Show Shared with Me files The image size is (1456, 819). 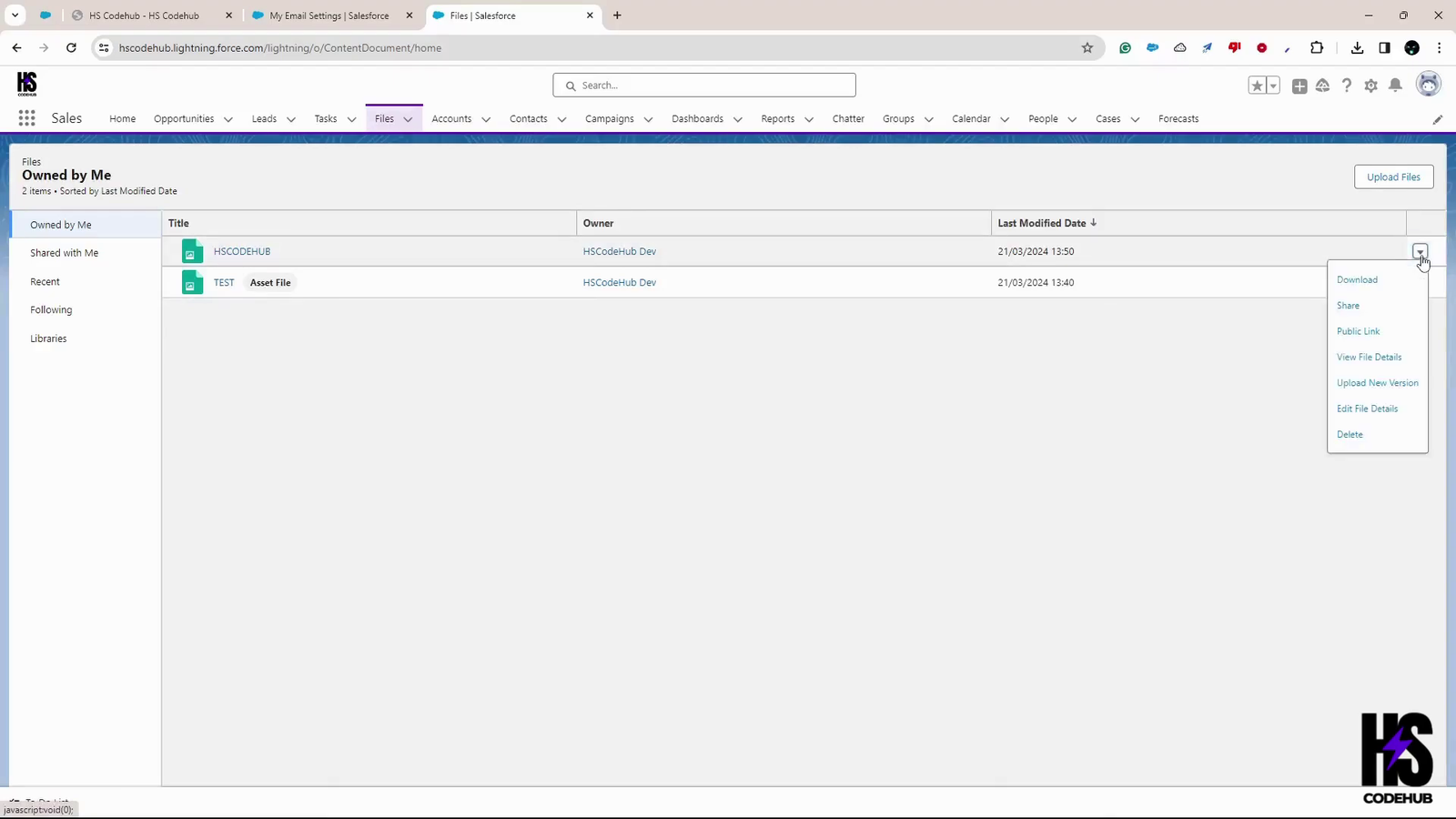pos(64,253)
